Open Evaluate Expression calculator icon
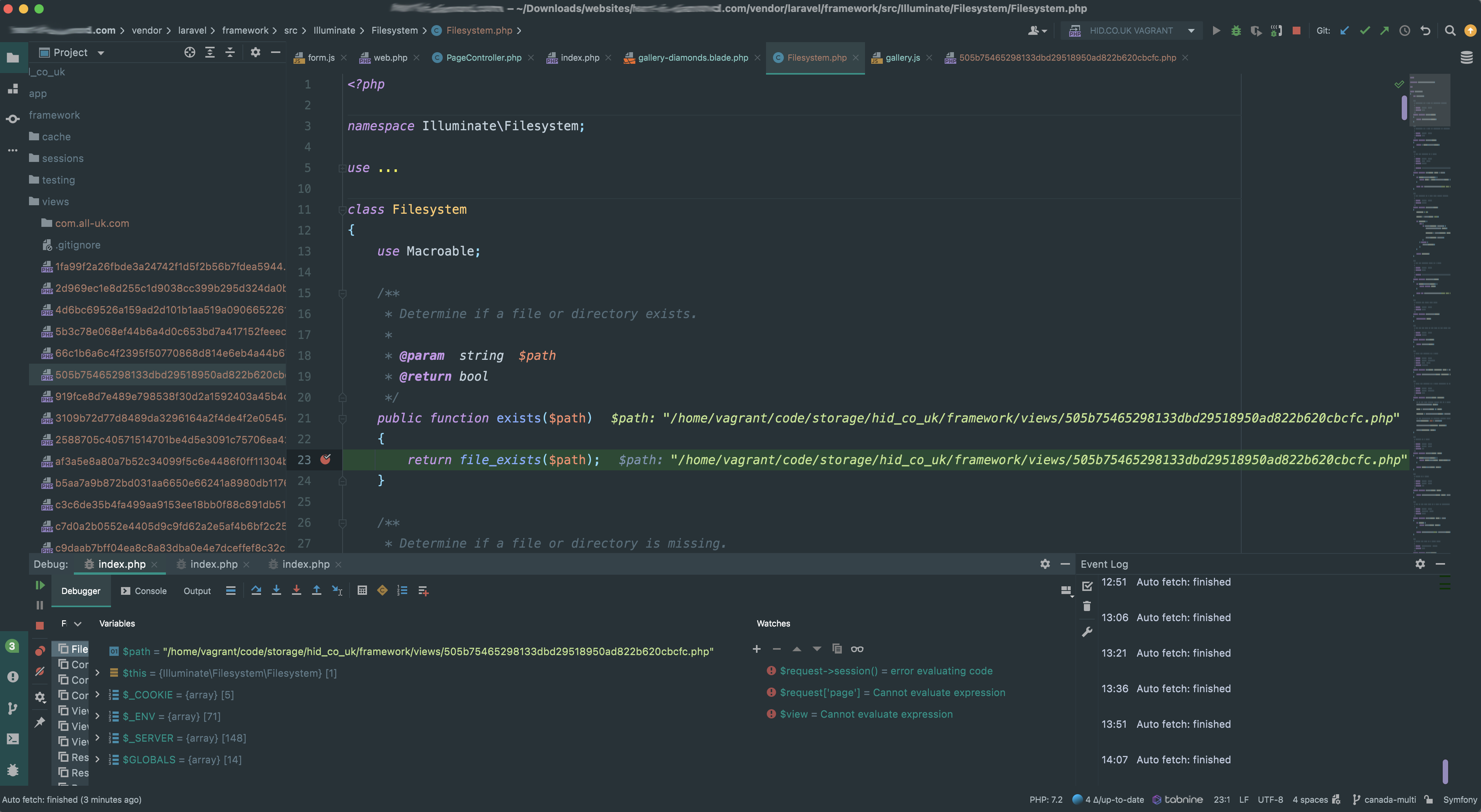Viewport: 1481px width, 812px height. [x=362, y=590]
